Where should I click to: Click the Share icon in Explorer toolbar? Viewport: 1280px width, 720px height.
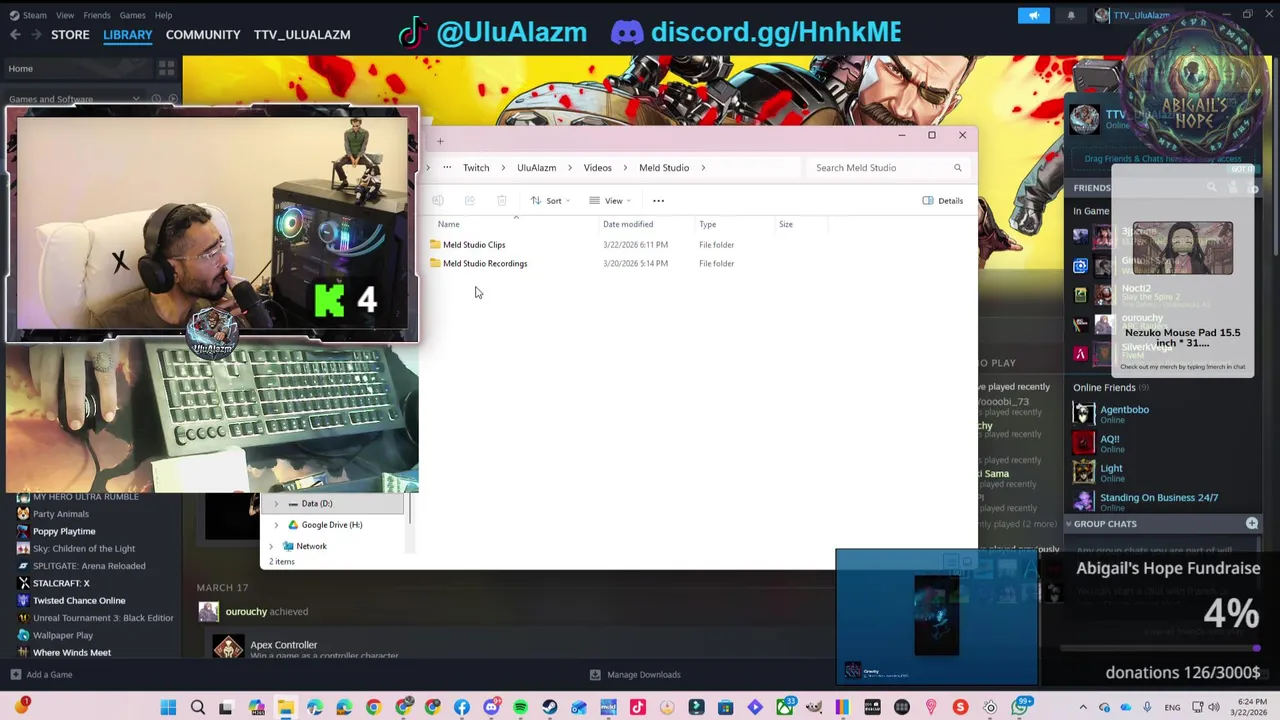[469, 201]
